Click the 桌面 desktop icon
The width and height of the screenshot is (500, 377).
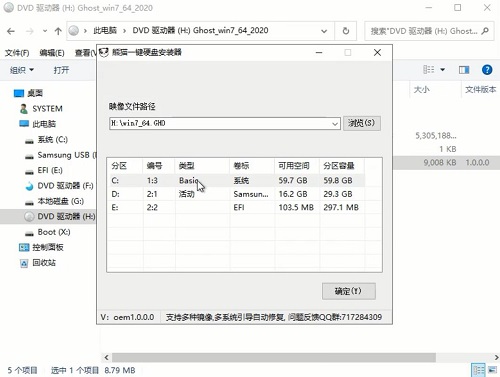coord(19,93)
